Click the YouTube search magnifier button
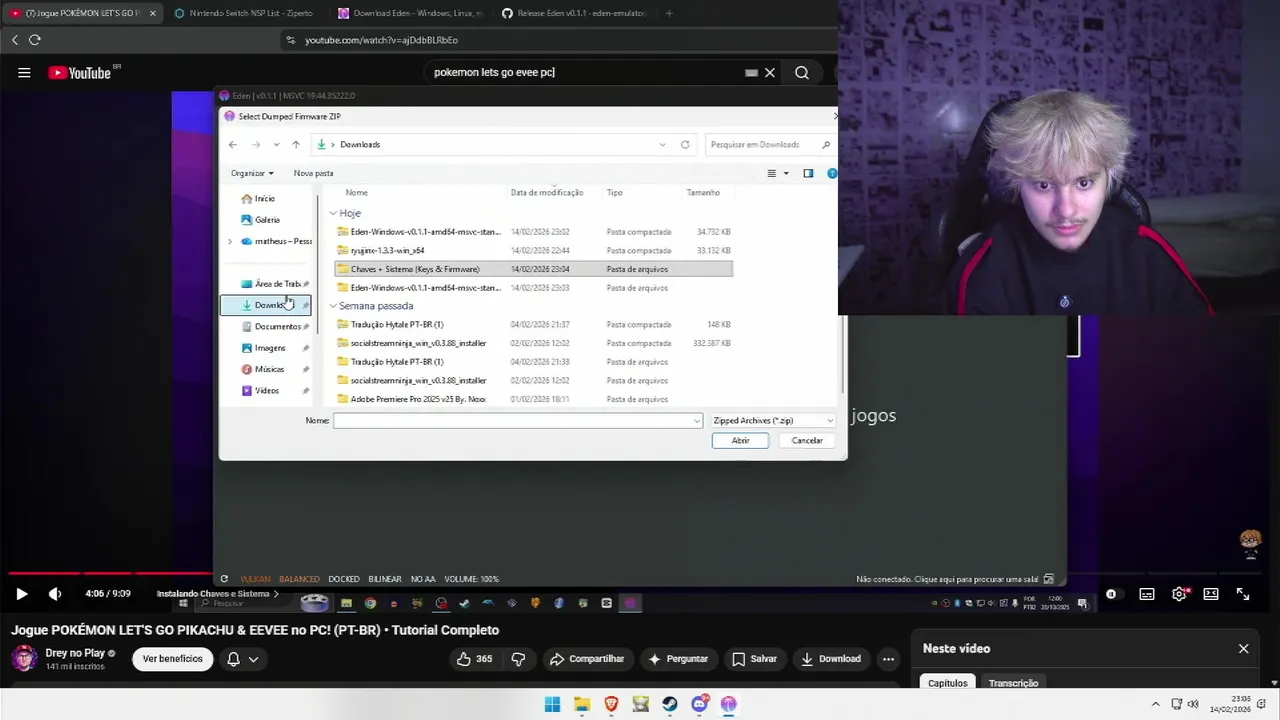The height and width of the screenshot is (720, 1280). [x=802, y=72]
